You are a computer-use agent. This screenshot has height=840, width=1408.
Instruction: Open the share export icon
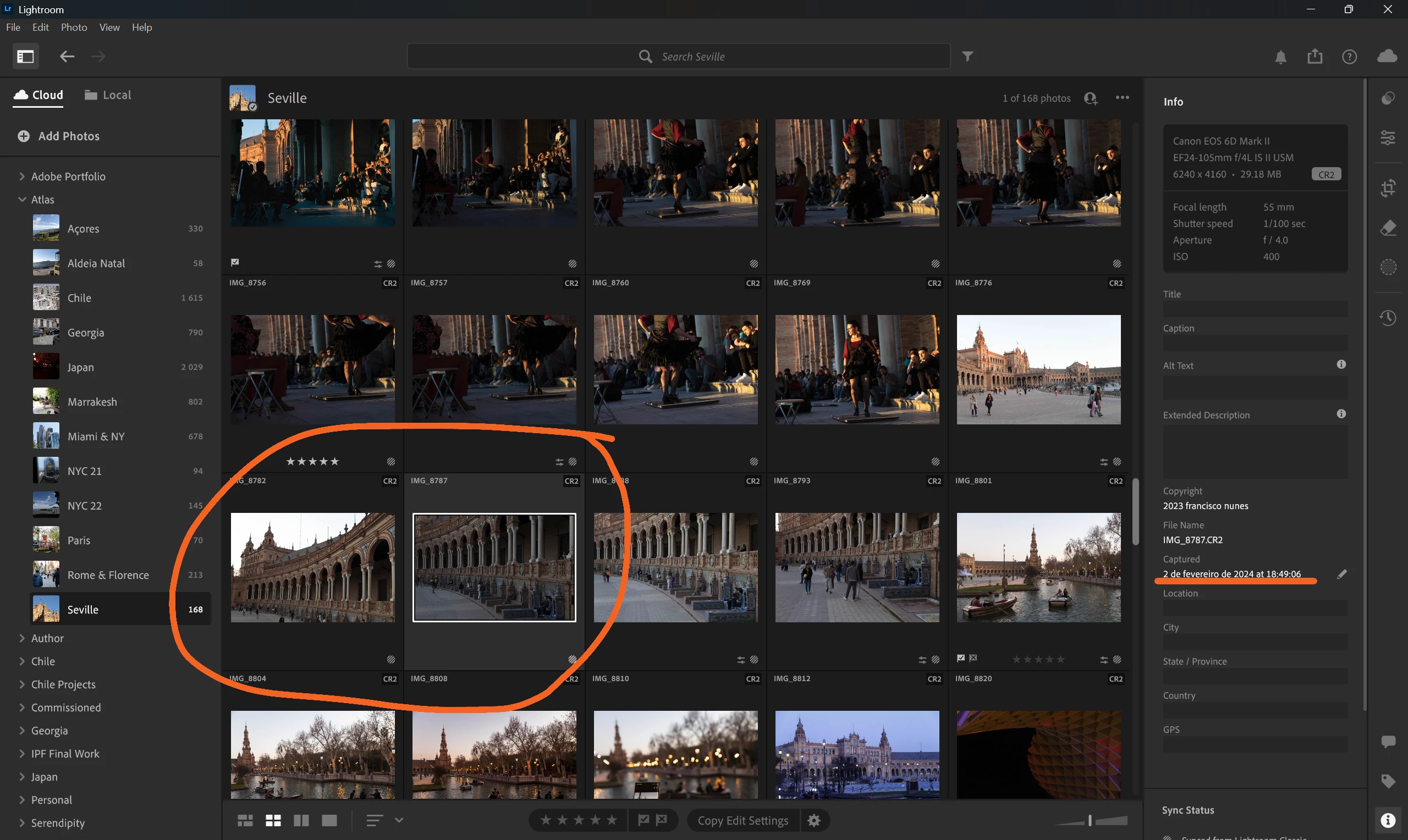[1314, 56]
